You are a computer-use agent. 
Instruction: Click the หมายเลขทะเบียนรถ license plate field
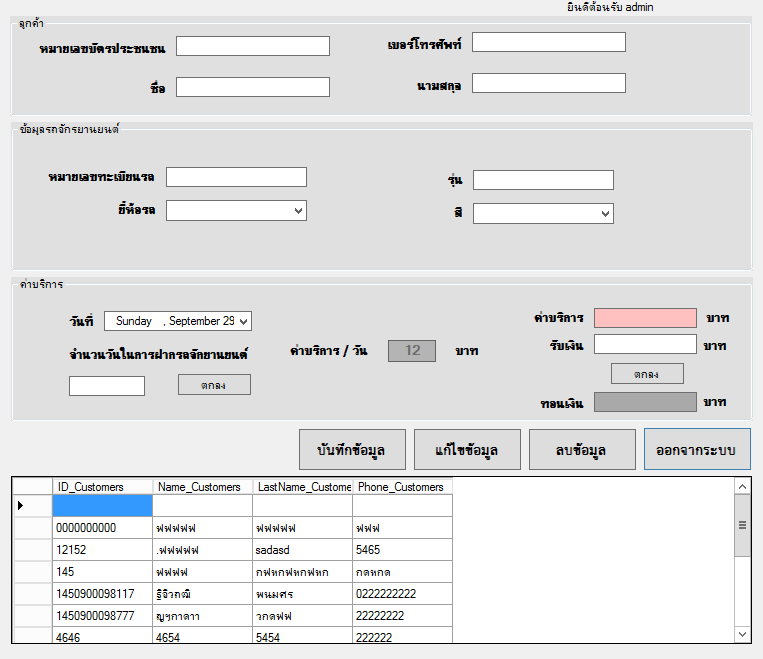[x=236, y=177]
